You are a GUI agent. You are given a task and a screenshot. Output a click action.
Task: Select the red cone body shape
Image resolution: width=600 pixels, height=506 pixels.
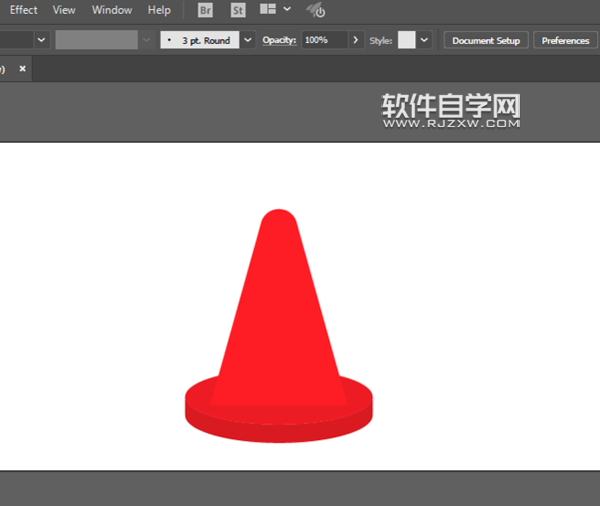(x=279, y=306)
